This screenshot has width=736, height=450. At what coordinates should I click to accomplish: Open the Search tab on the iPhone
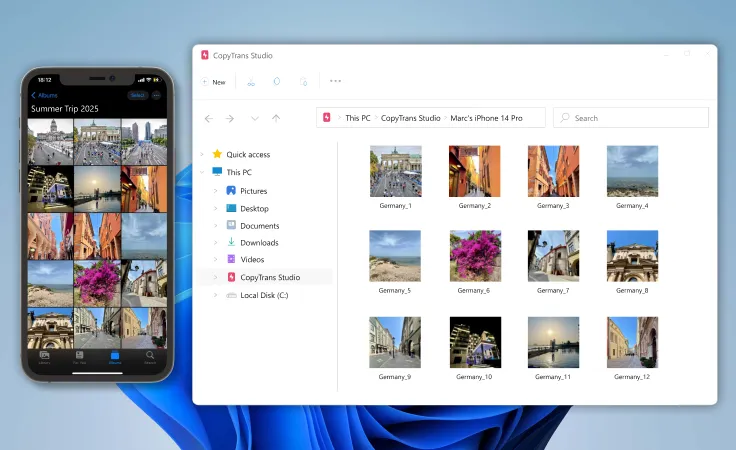pos(150,357)
